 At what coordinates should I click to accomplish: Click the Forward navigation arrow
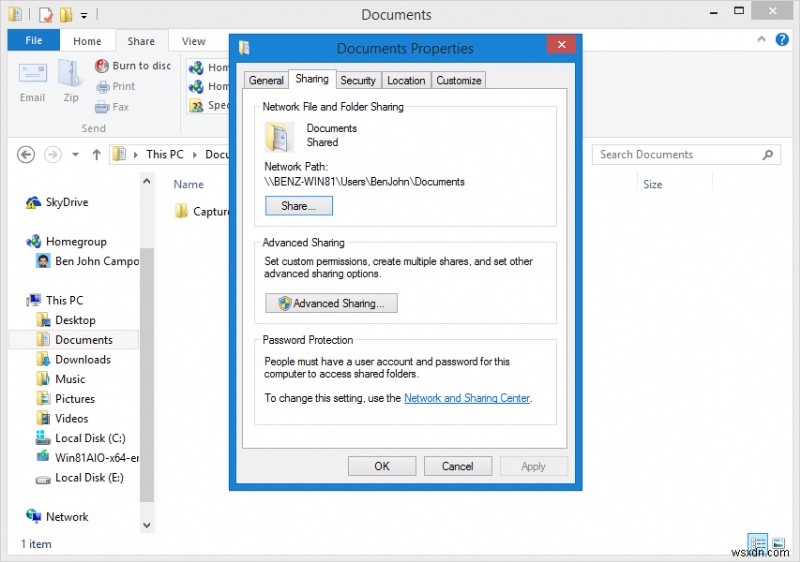pos(53,154)
